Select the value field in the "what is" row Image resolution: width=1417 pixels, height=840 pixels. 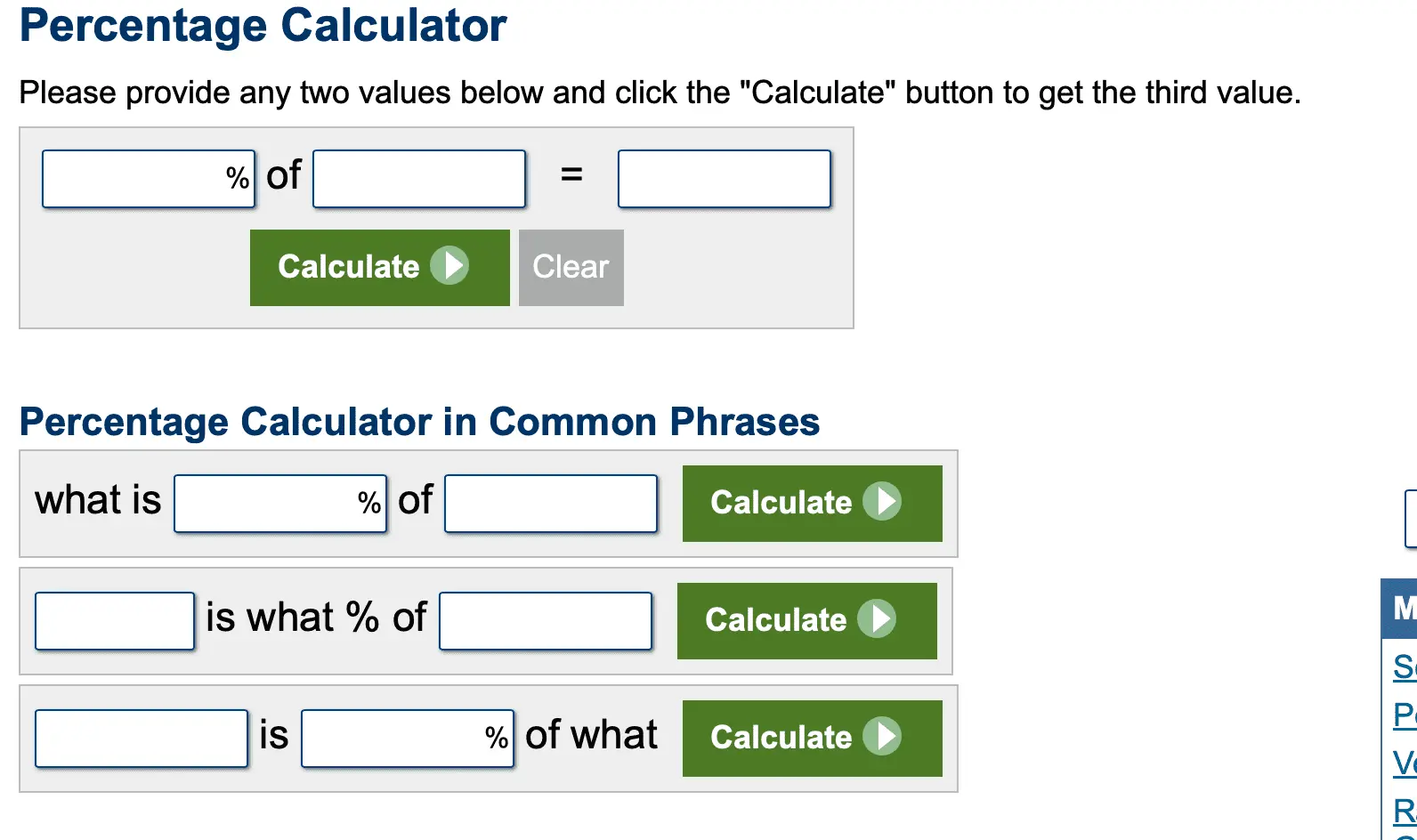(x=551, y=504)
